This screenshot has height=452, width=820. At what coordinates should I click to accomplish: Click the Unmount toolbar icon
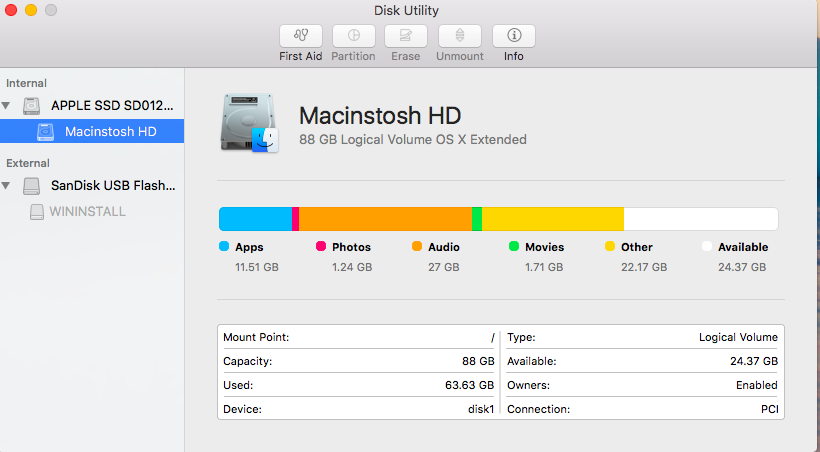(x=460, y=36)
